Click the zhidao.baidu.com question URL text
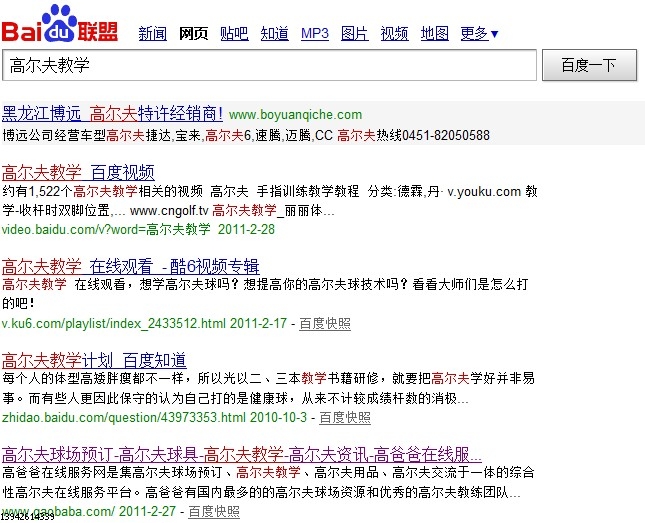The image size is (645, 523). coord(124,418)
